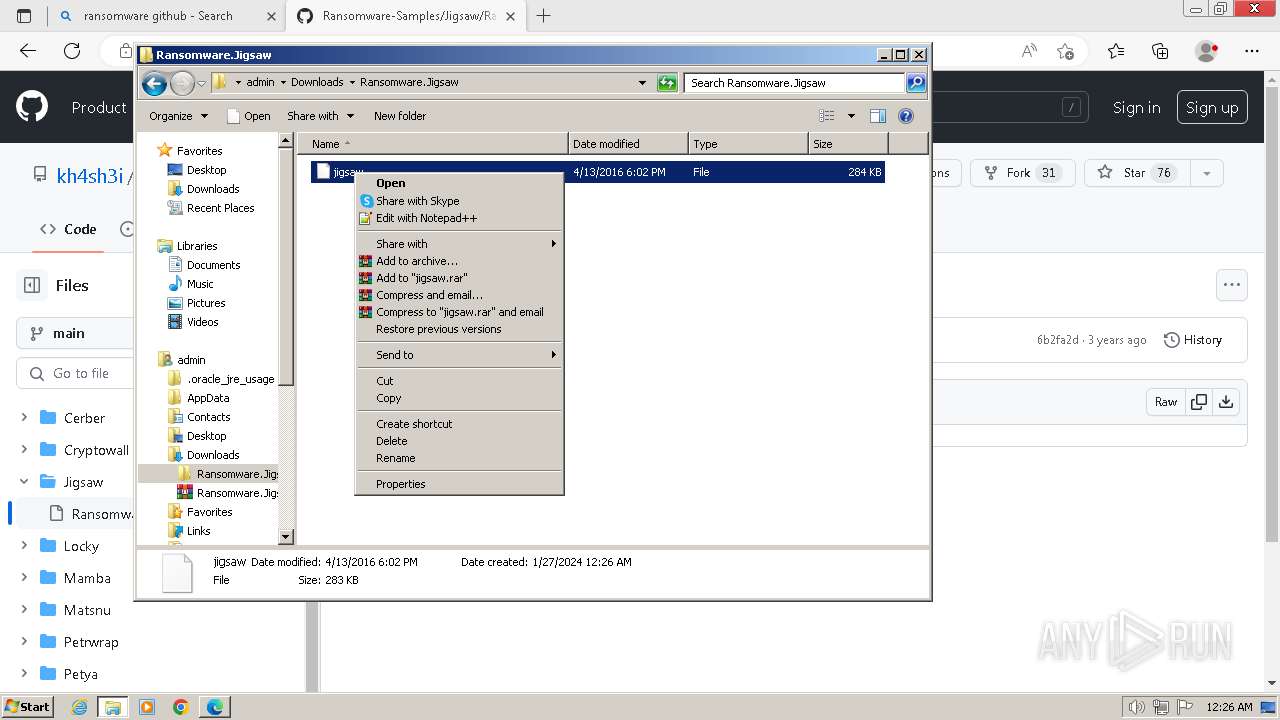Open the address bar history dropdown arrow

[x=642, y=83]
